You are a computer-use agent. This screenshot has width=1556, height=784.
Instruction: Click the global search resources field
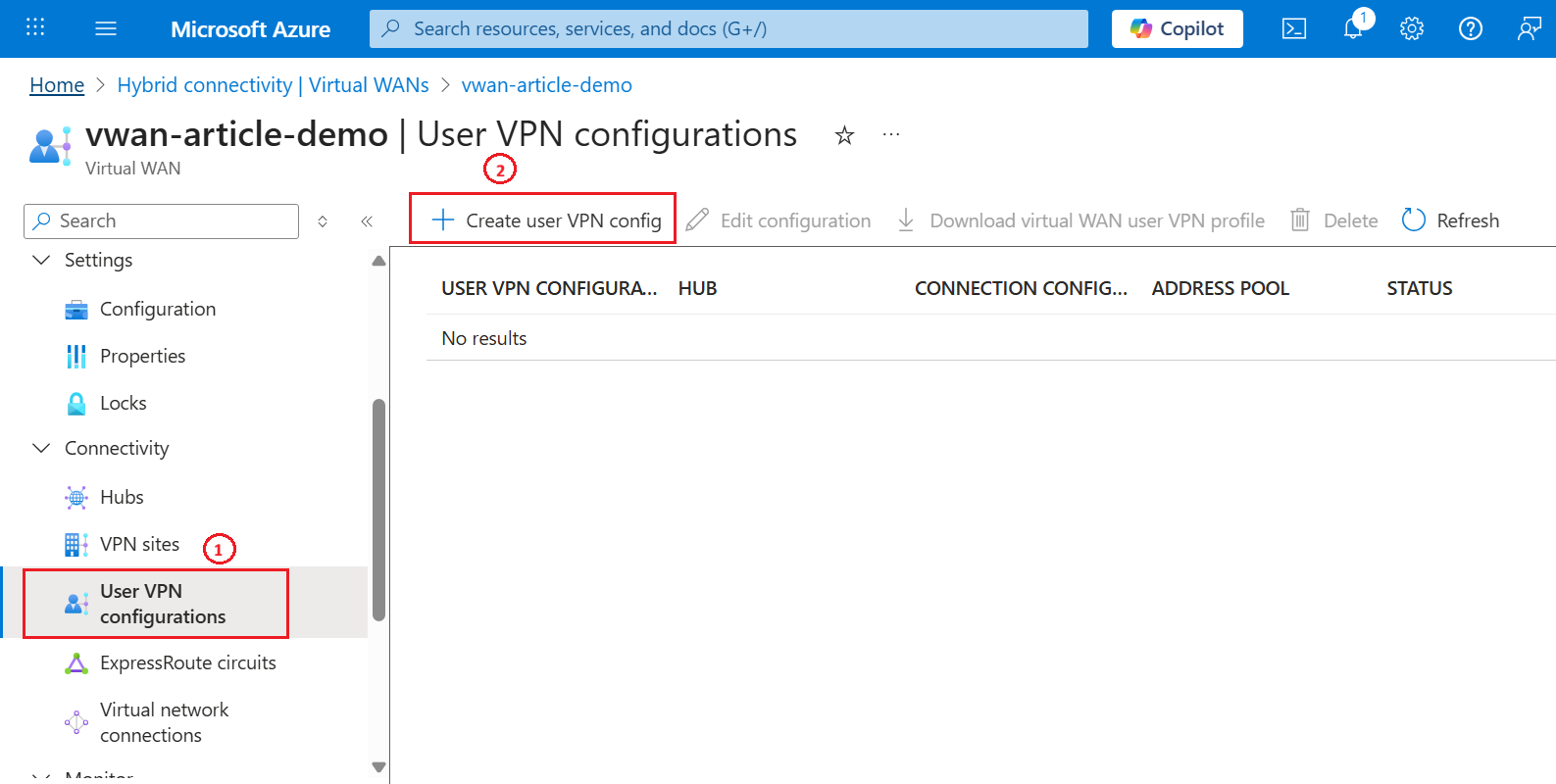click(728, 28)
